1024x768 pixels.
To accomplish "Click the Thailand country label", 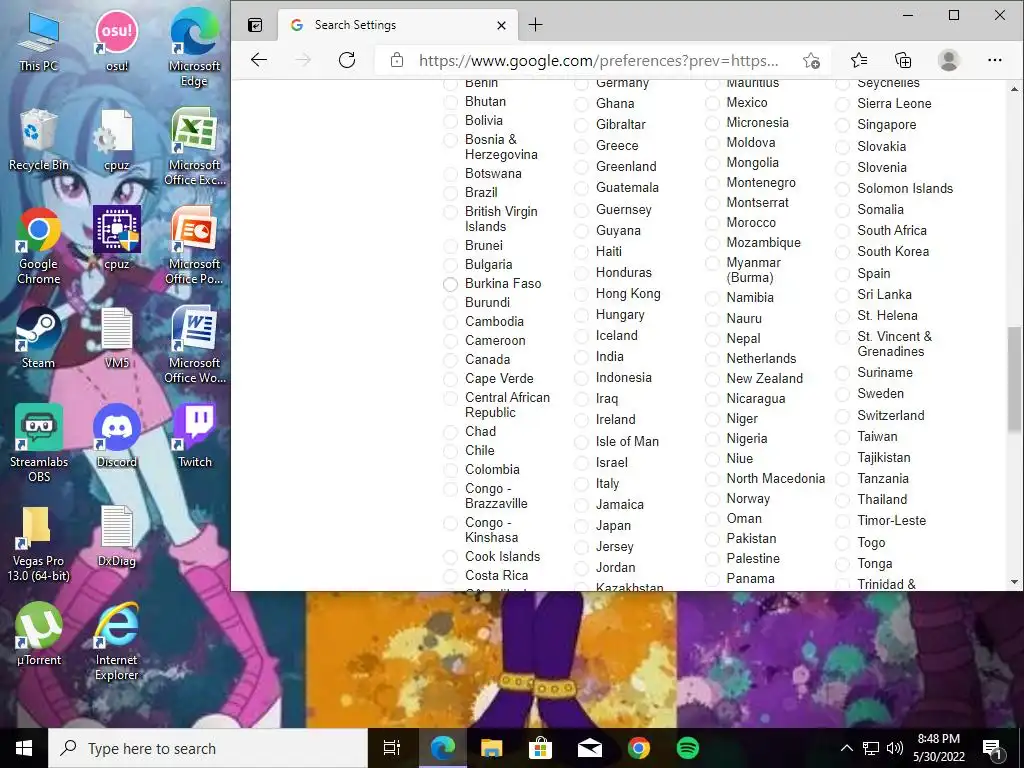I will pyautogui.click(x=882, y=500).
